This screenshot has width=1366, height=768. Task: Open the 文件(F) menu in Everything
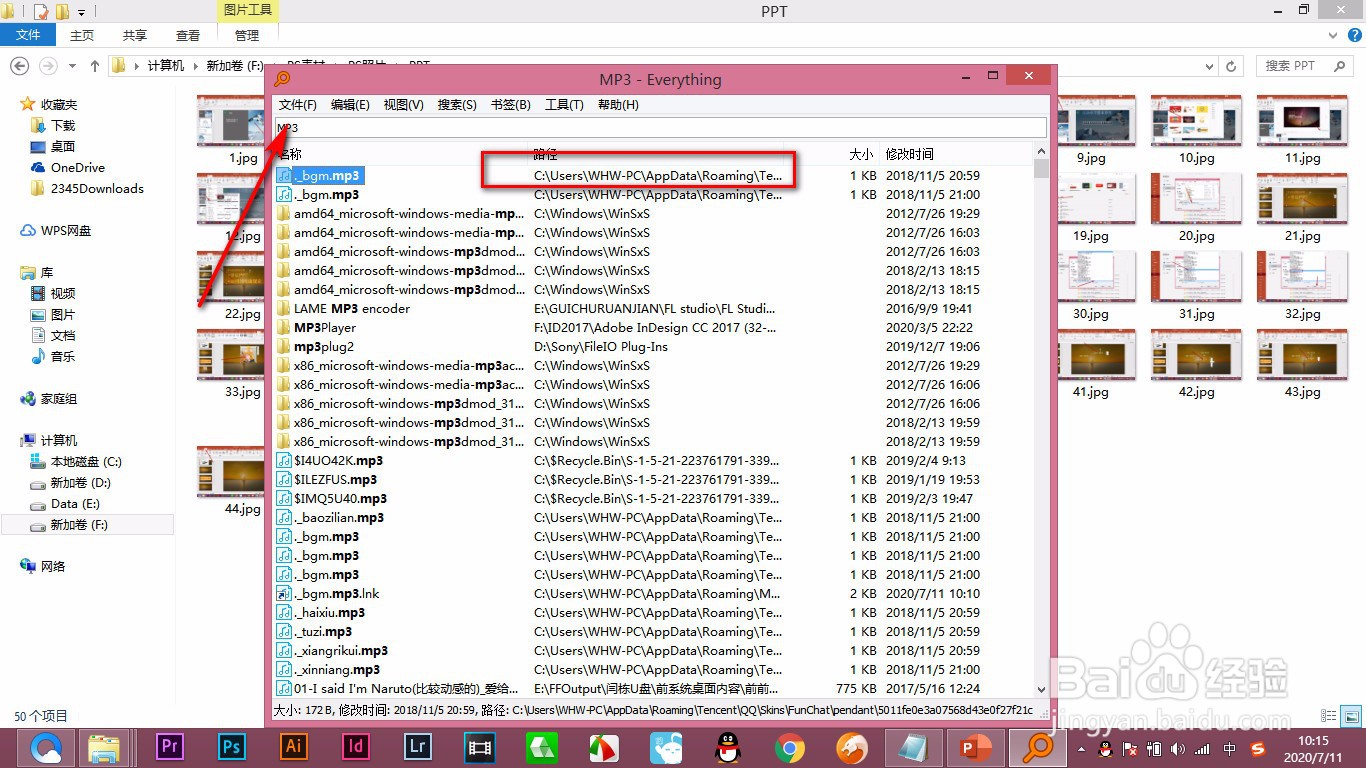297,105
